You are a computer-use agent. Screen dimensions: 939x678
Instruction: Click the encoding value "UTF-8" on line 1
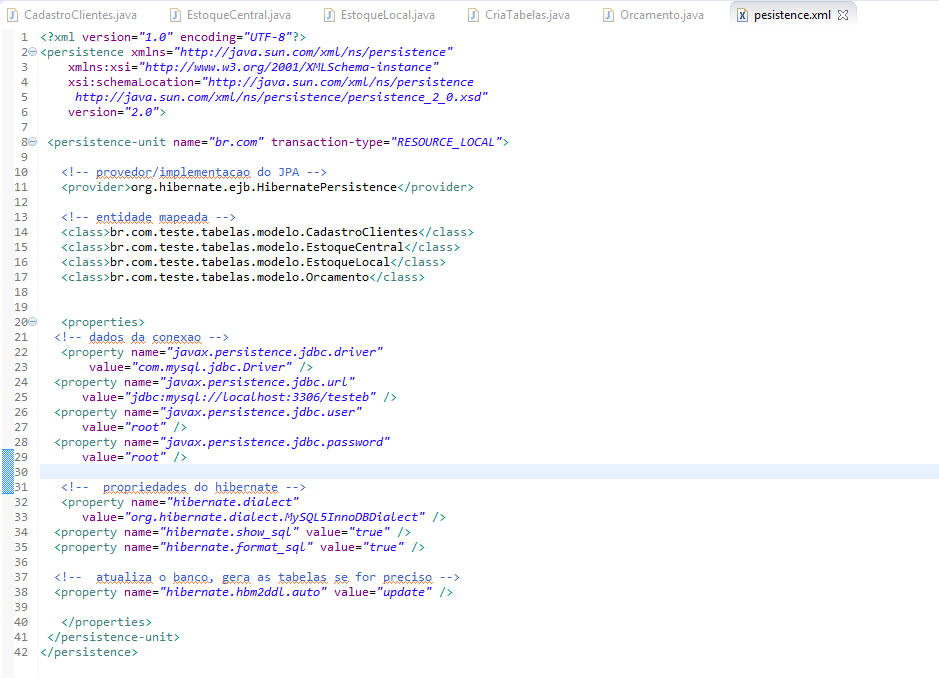pos(268,37)
